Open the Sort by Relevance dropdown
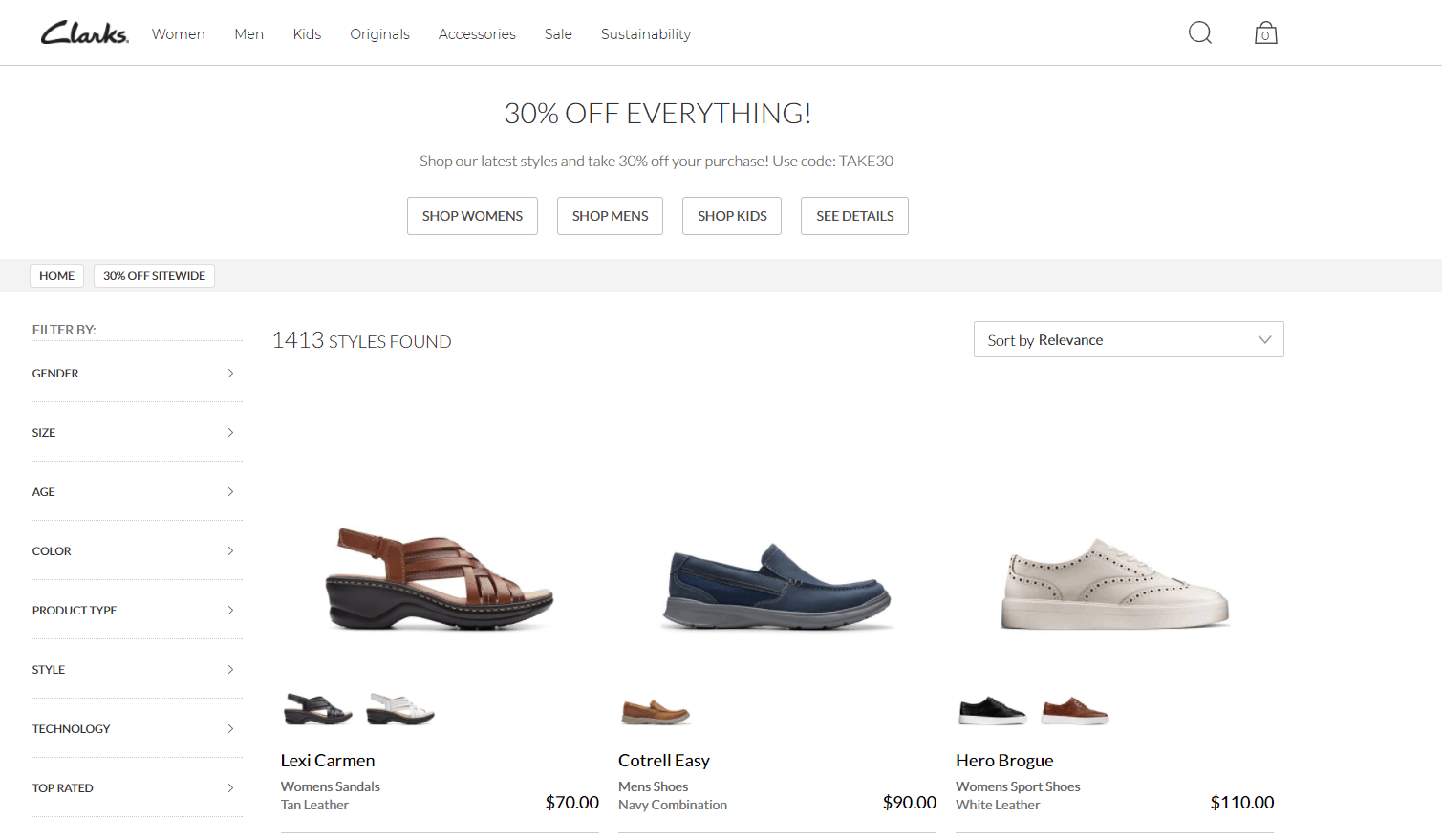The image size is (1442, 840). [1129, 339]
